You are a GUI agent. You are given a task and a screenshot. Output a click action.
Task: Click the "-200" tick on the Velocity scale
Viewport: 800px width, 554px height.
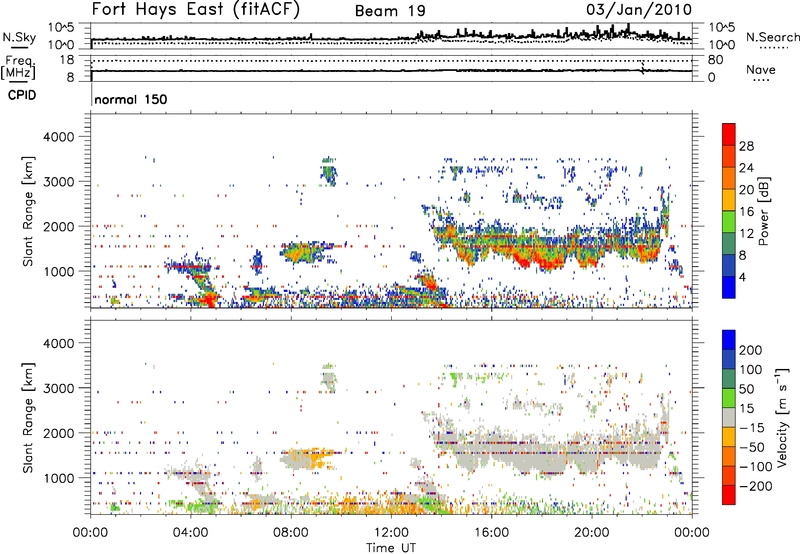(x=756, y=486)
